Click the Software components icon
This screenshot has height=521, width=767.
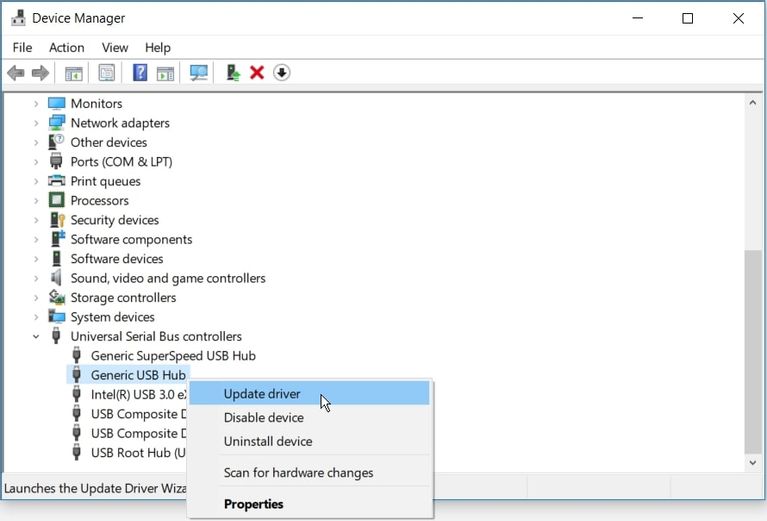pos(58,239)
